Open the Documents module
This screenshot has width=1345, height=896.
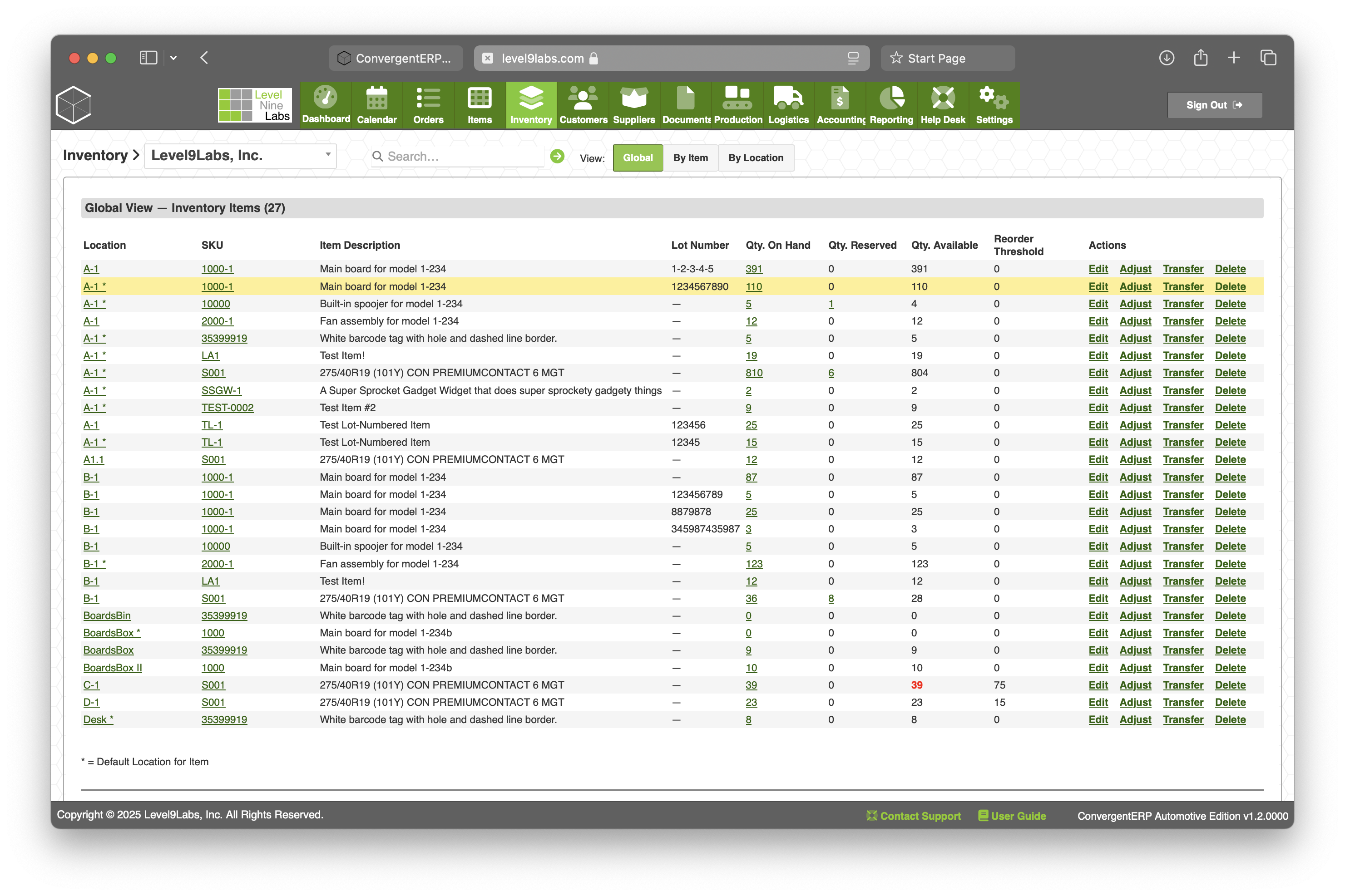pyautogui.click(x=686, y=105)
